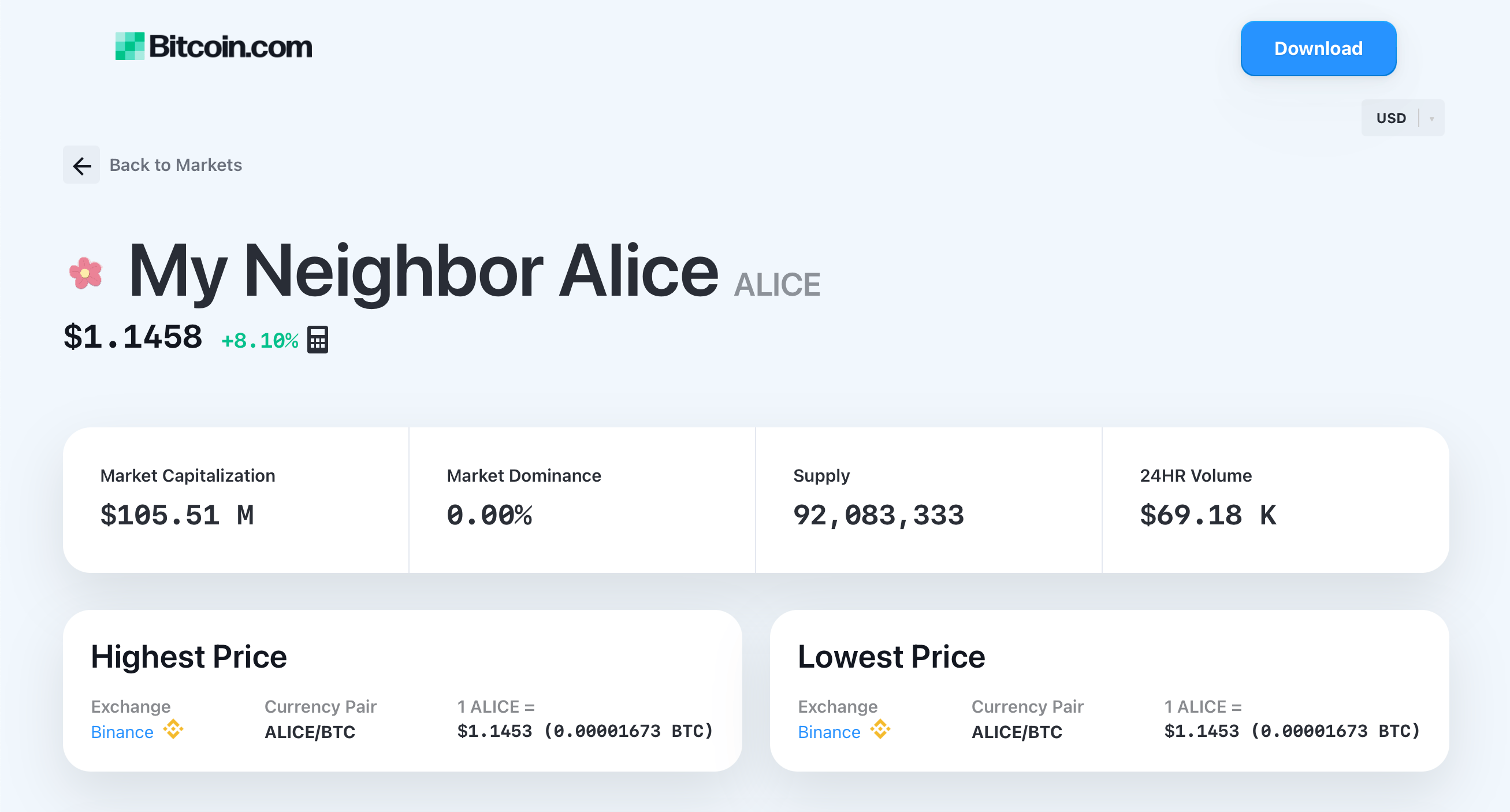Open the price calculator icon

pyautogui.click(x=317, y=338)
